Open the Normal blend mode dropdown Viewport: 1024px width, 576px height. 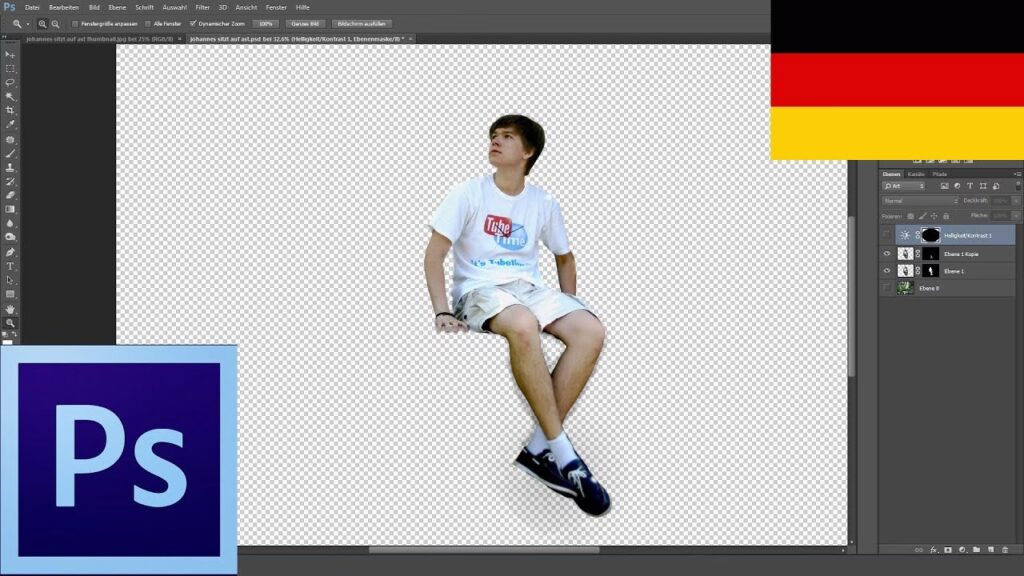(x=919, y=201)
